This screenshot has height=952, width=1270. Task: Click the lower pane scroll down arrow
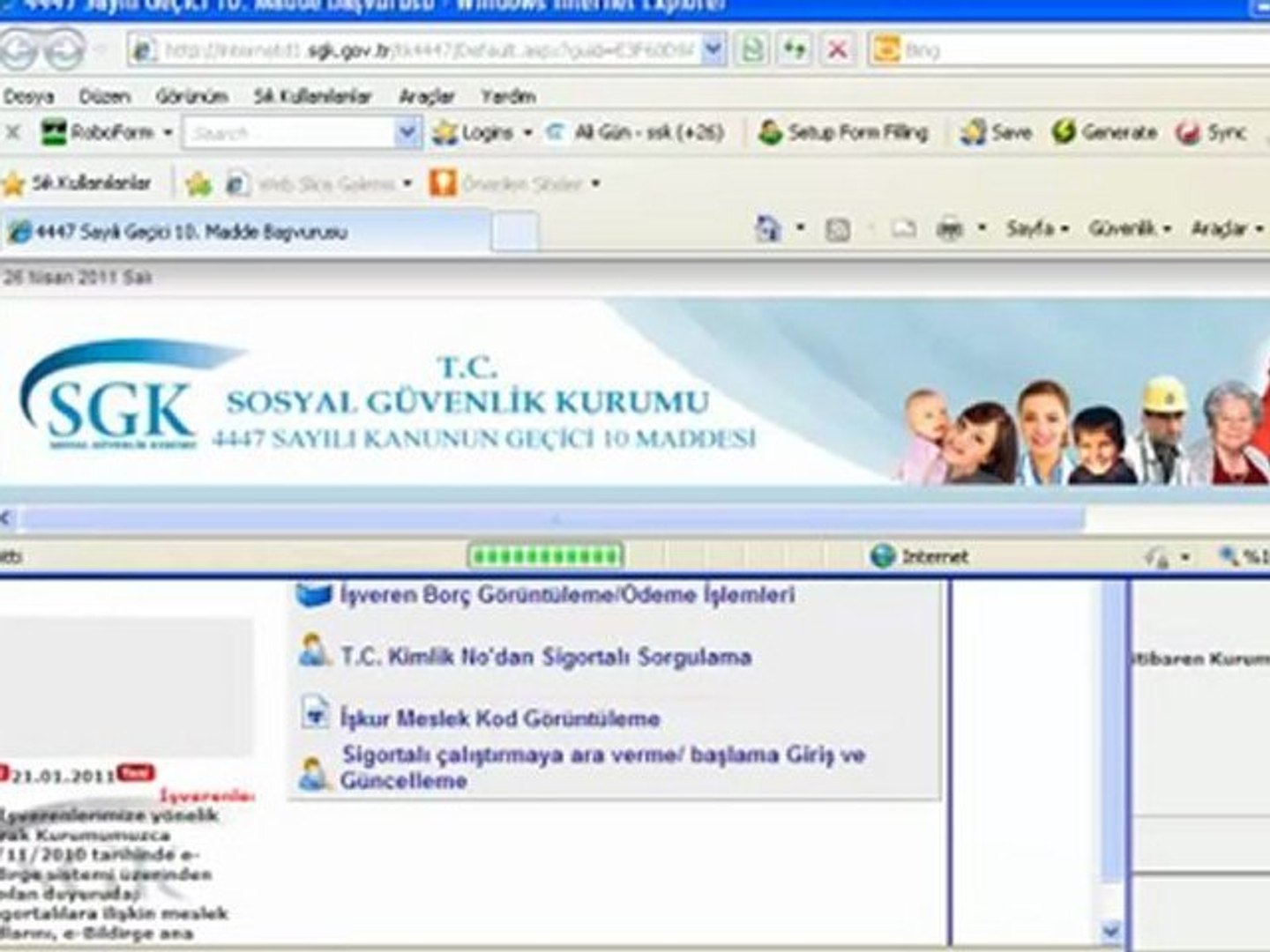click(1111, 931)
